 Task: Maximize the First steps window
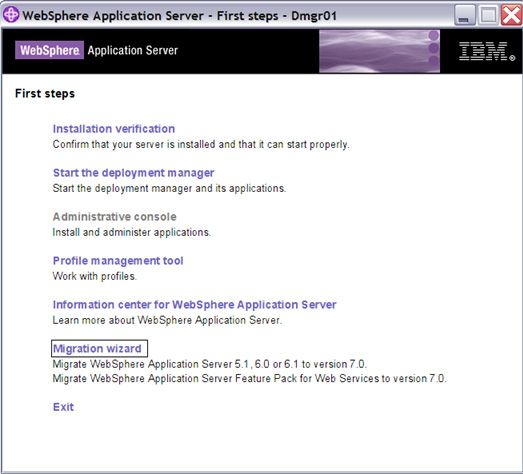click(x=488, y=15)
